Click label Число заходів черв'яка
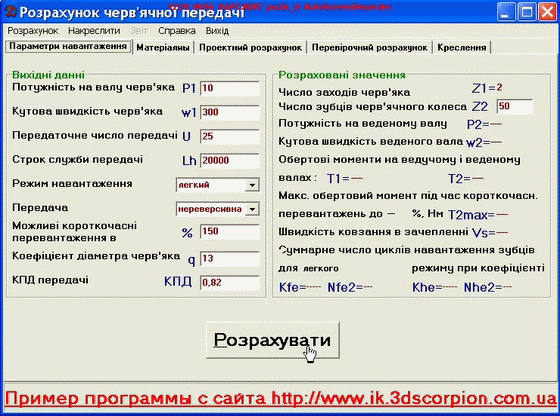This screenshot has width=560, height=416. pyautogui.click(x=344, y=92)
